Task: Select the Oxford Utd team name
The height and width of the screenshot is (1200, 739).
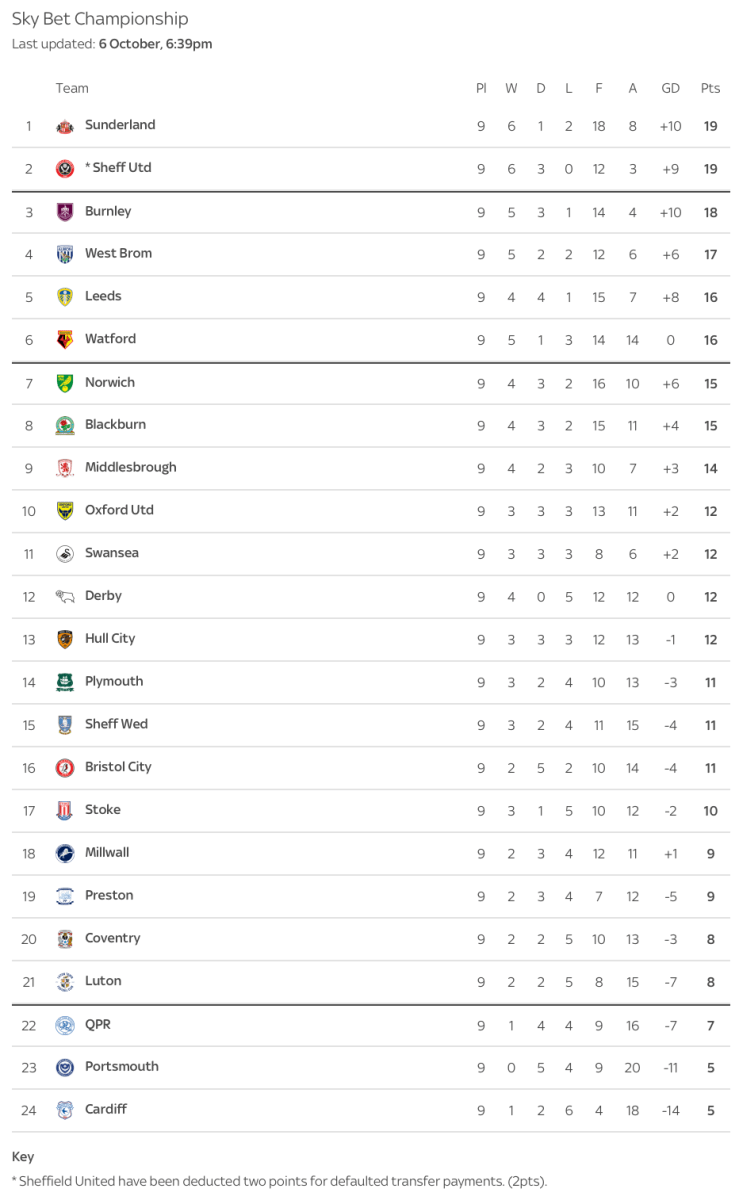Action: [119, 510]
